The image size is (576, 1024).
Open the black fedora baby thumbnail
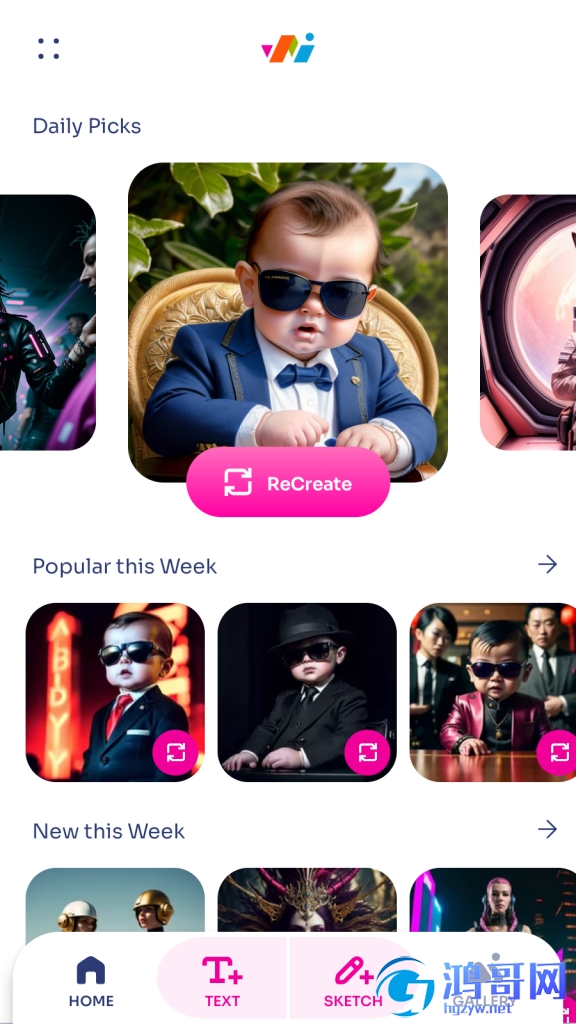(307, 692)
